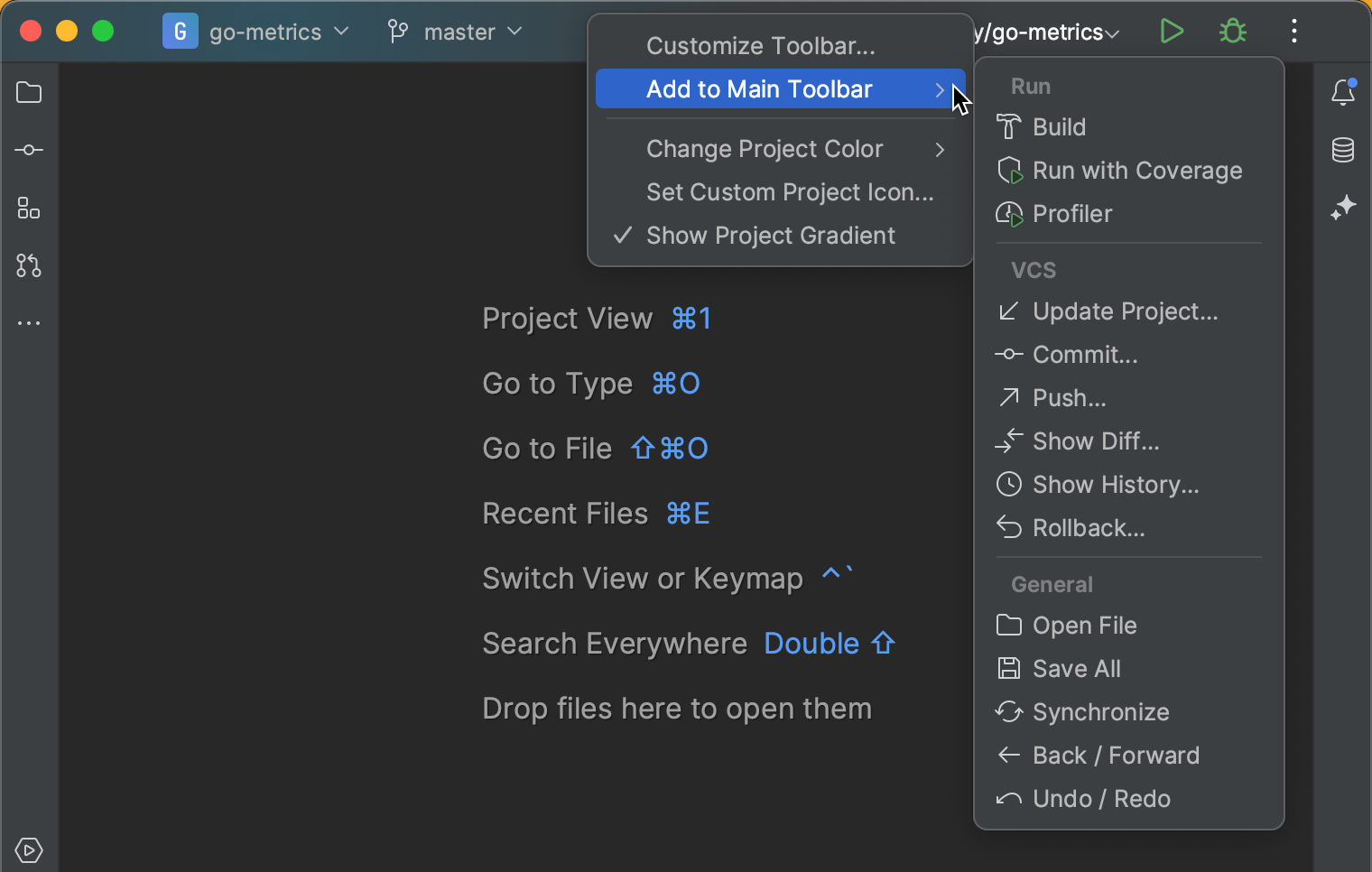Open the Debug icon in the toolbar
The height and width of the screenshot is (872, 1372).
1233,31
